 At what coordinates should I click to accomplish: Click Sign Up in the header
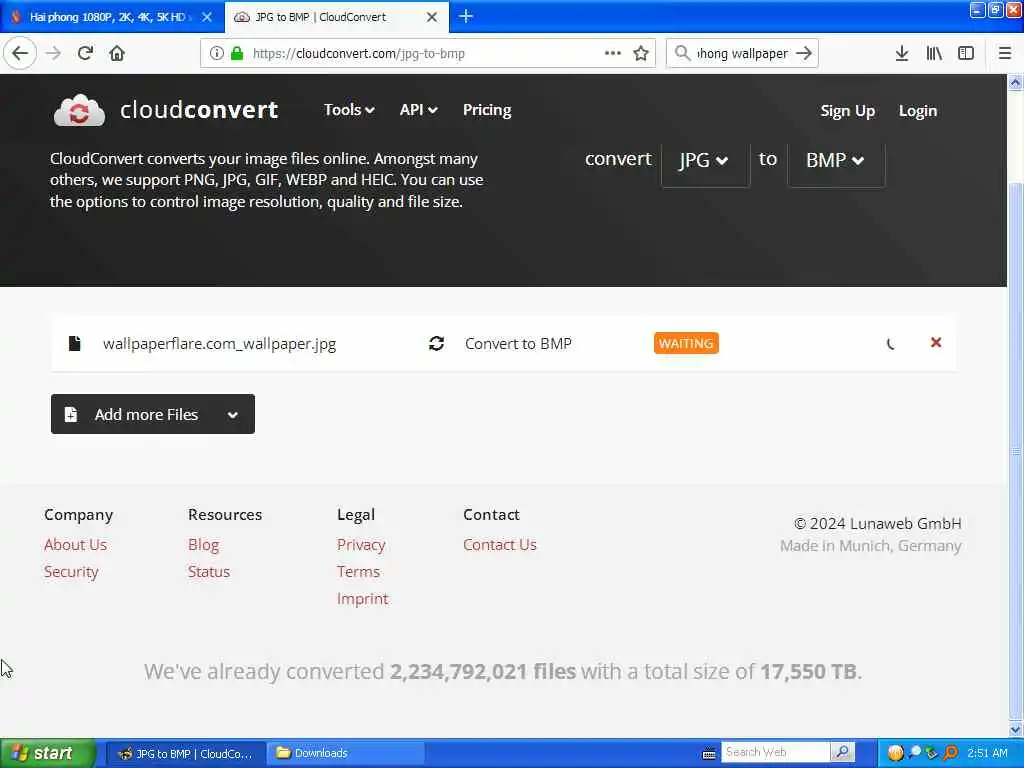pyautogui.click(x=847, y=111)
